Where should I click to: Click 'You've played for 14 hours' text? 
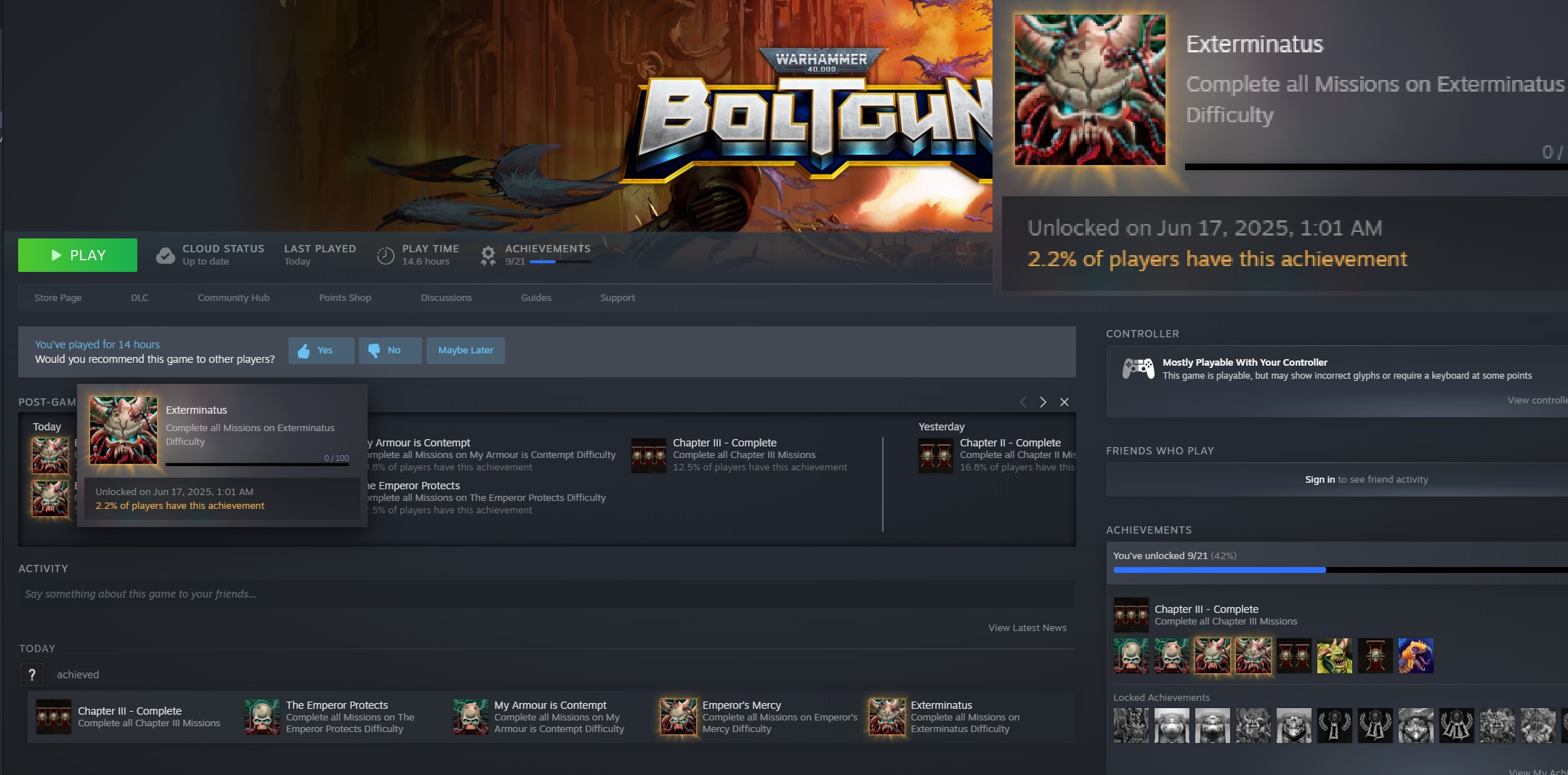(97, 345)
